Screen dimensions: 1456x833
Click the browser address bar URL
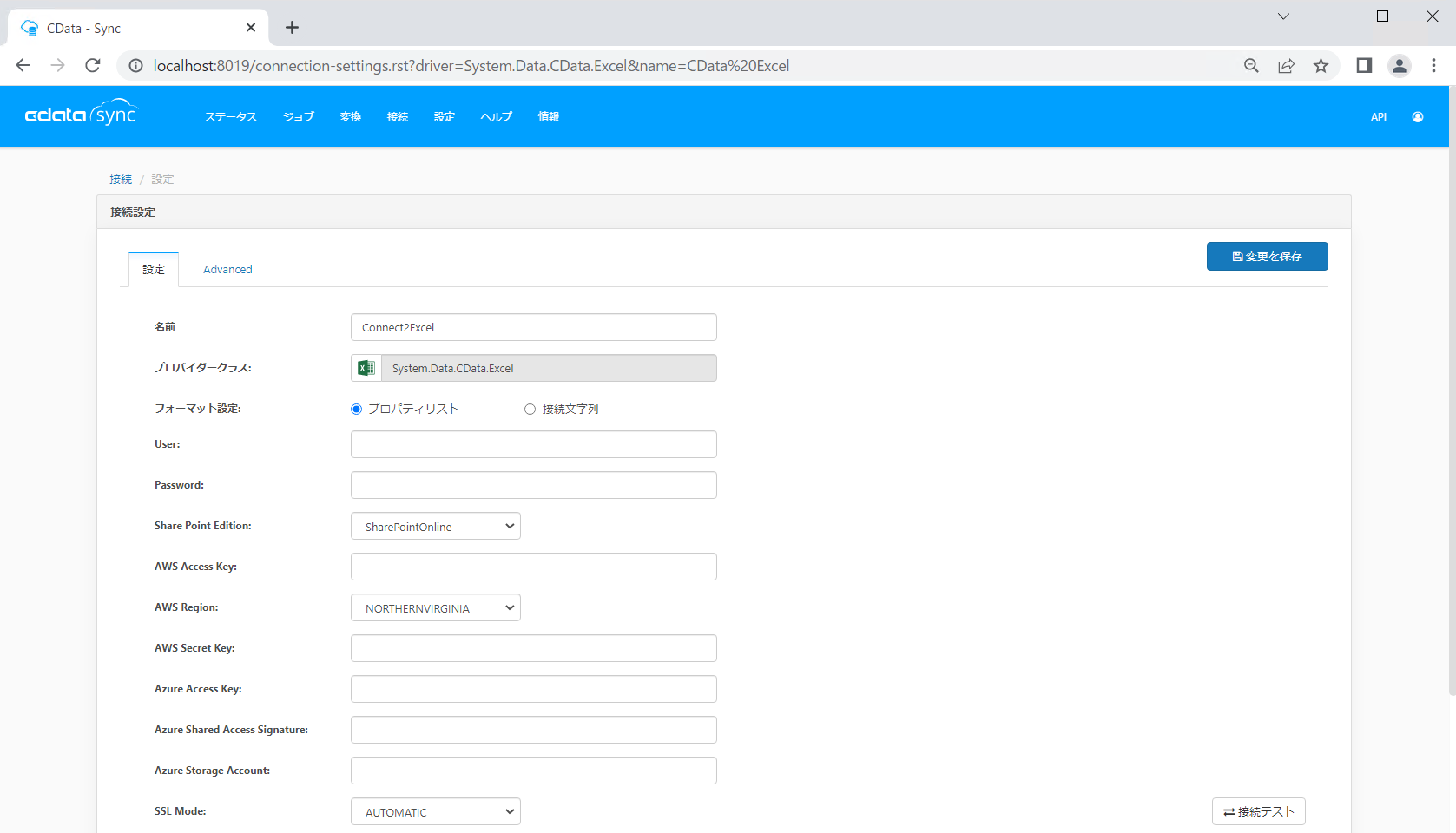(x=471, y=66)
